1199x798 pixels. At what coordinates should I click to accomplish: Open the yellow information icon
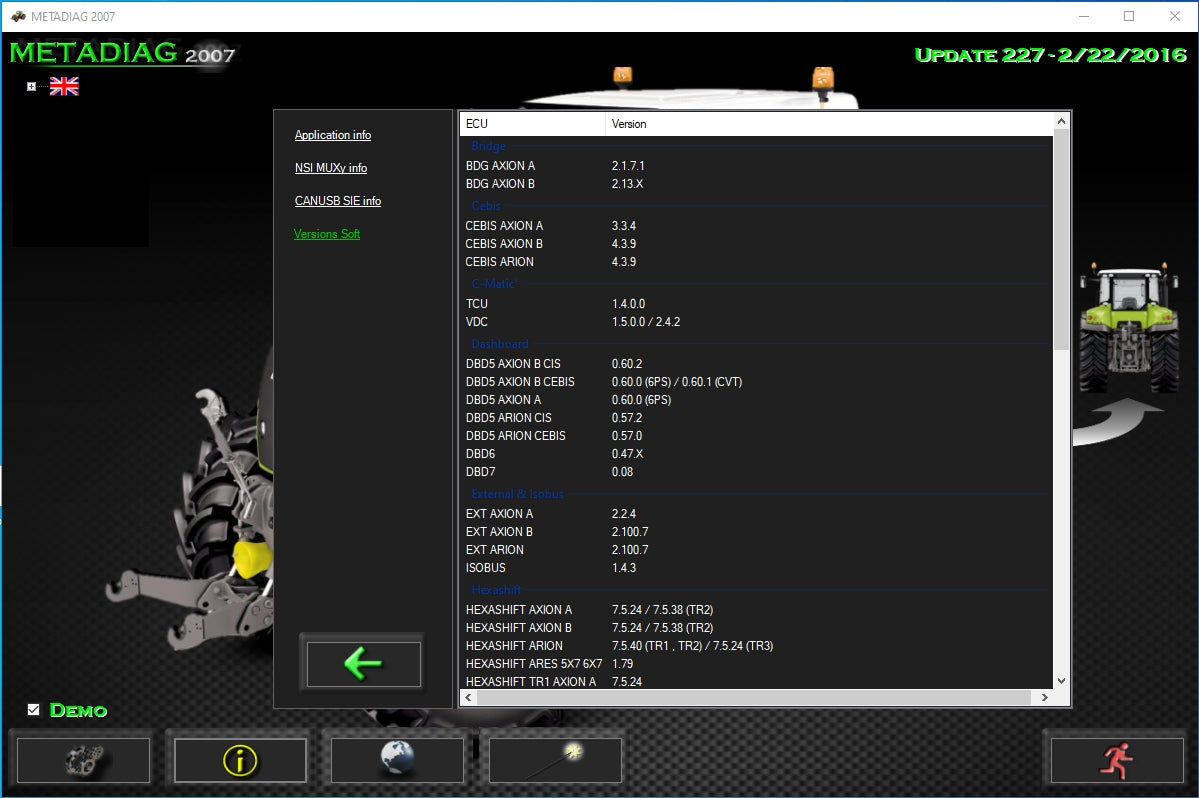coord(239,760)
